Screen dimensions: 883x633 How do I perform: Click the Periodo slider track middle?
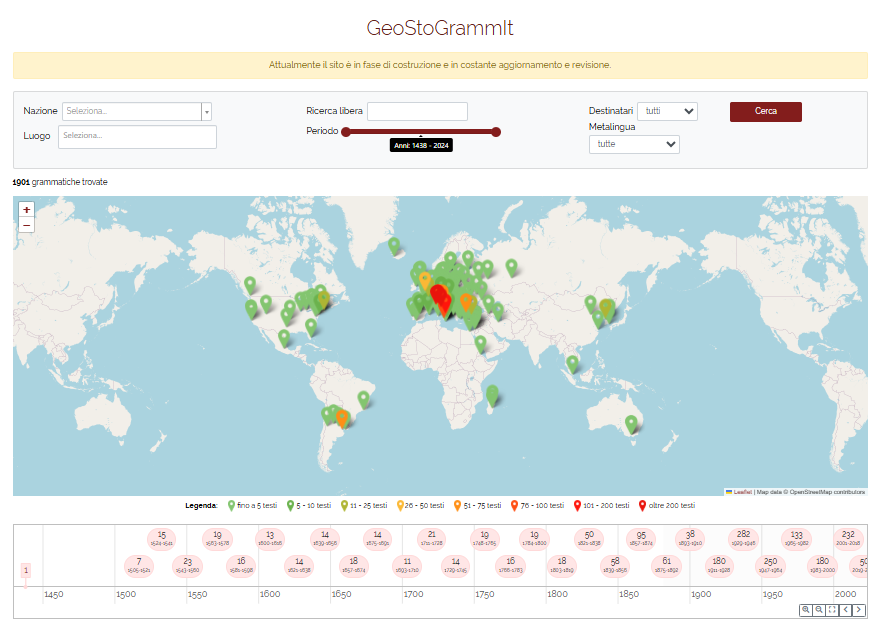tap(421, 132)
